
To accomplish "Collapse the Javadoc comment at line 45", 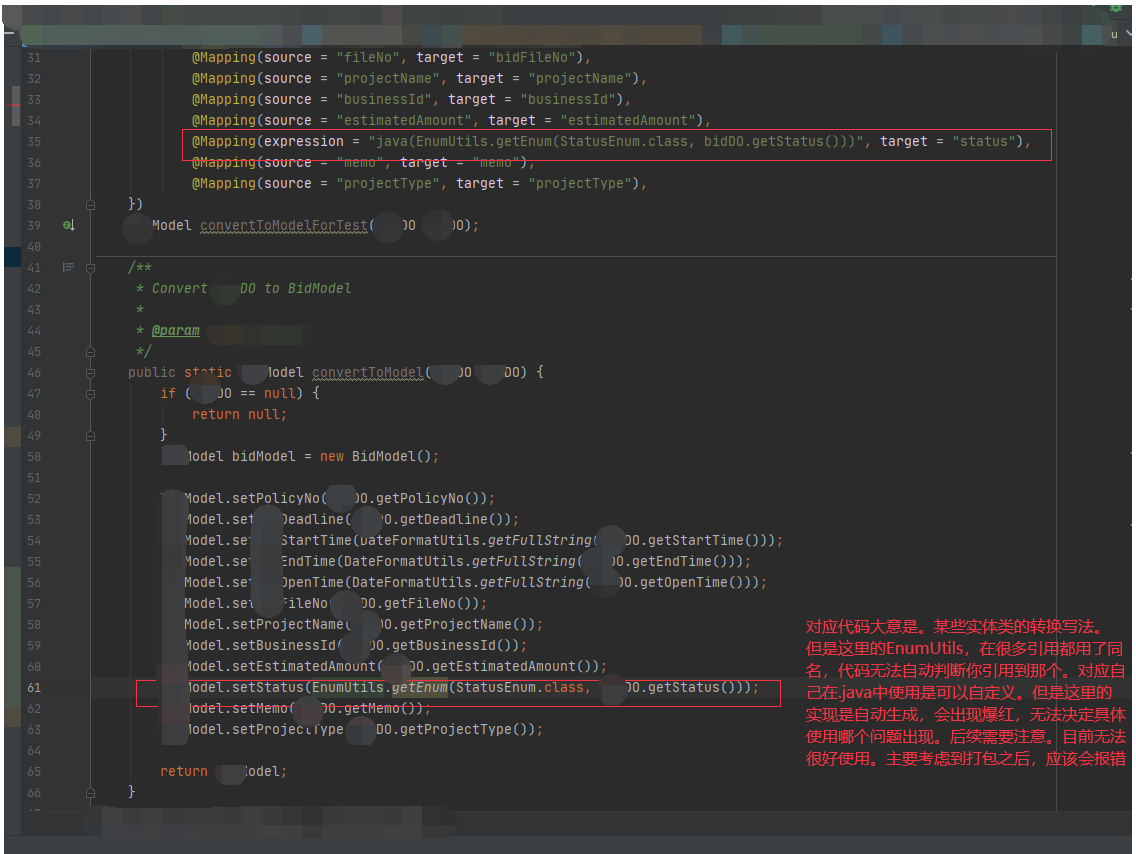I will click(90, 351).
